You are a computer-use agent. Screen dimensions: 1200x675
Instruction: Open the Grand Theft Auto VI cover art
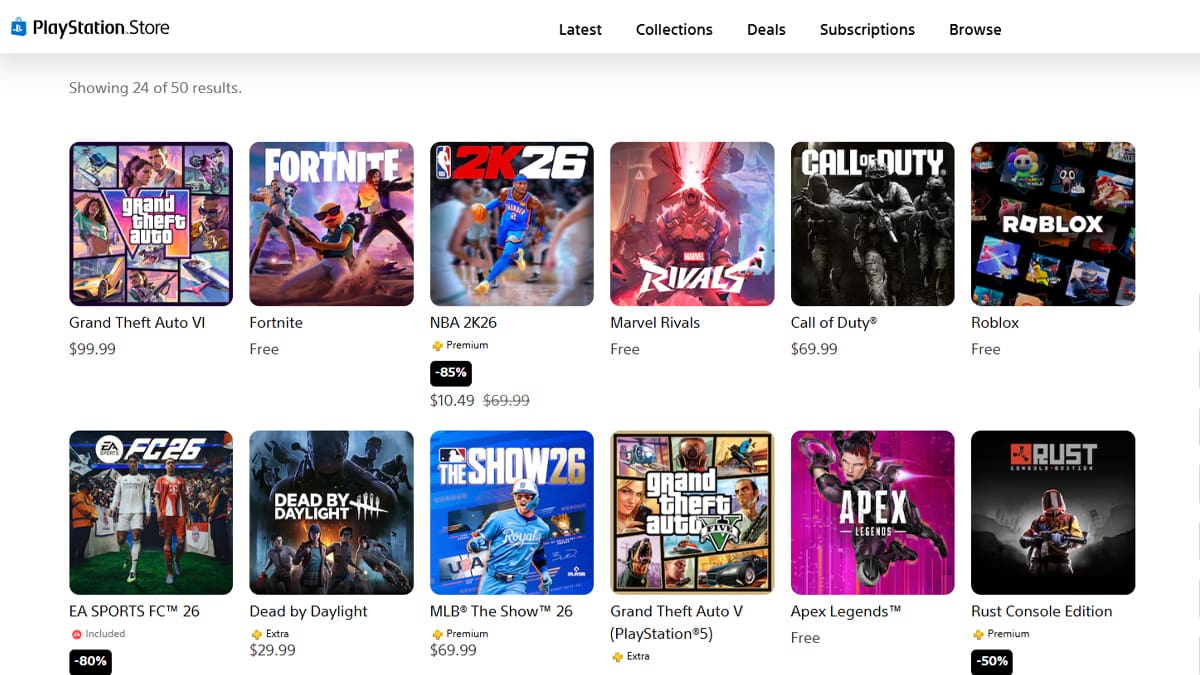(x=151, y=224)
